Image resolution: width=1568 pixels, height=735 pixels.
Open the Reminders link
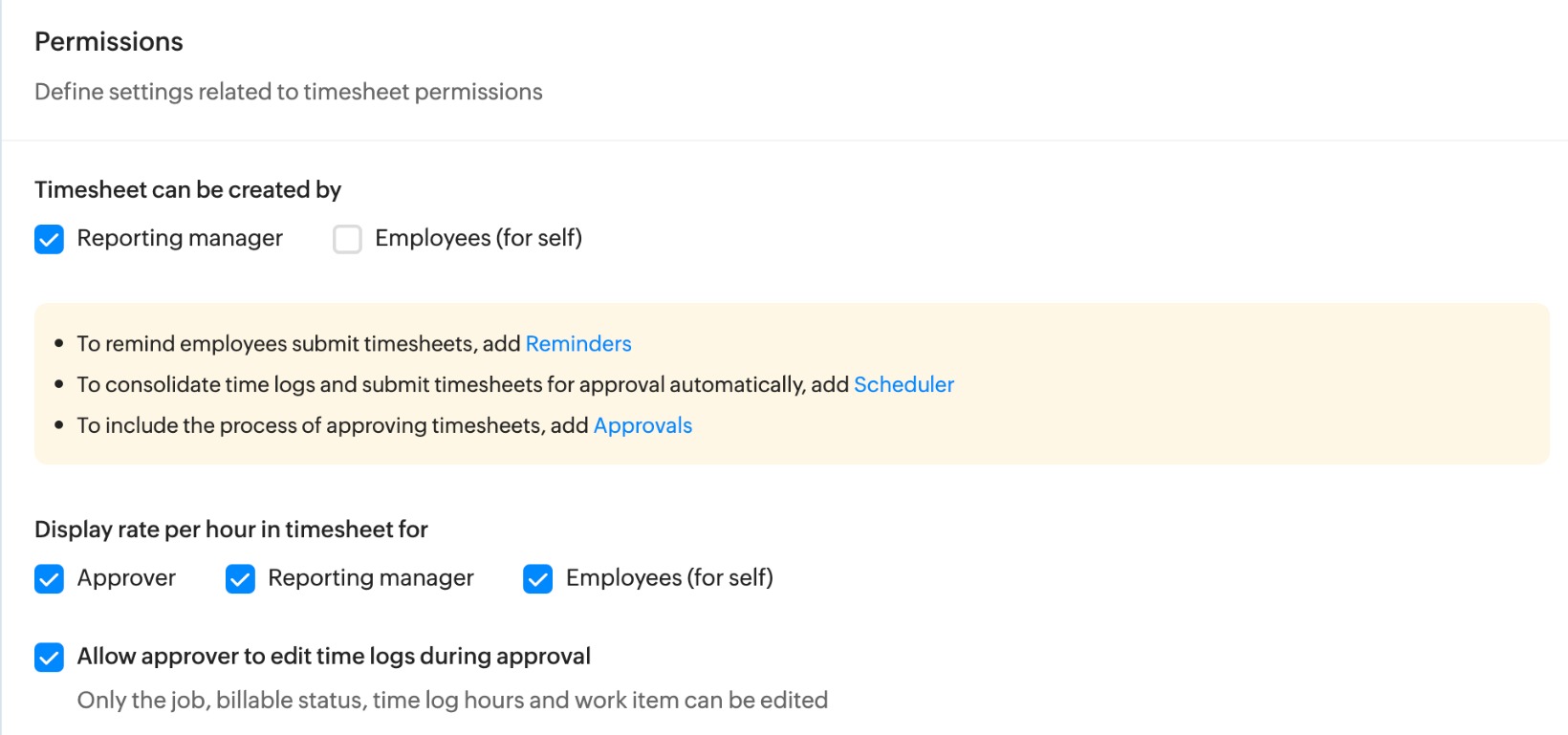click(578, 344)
